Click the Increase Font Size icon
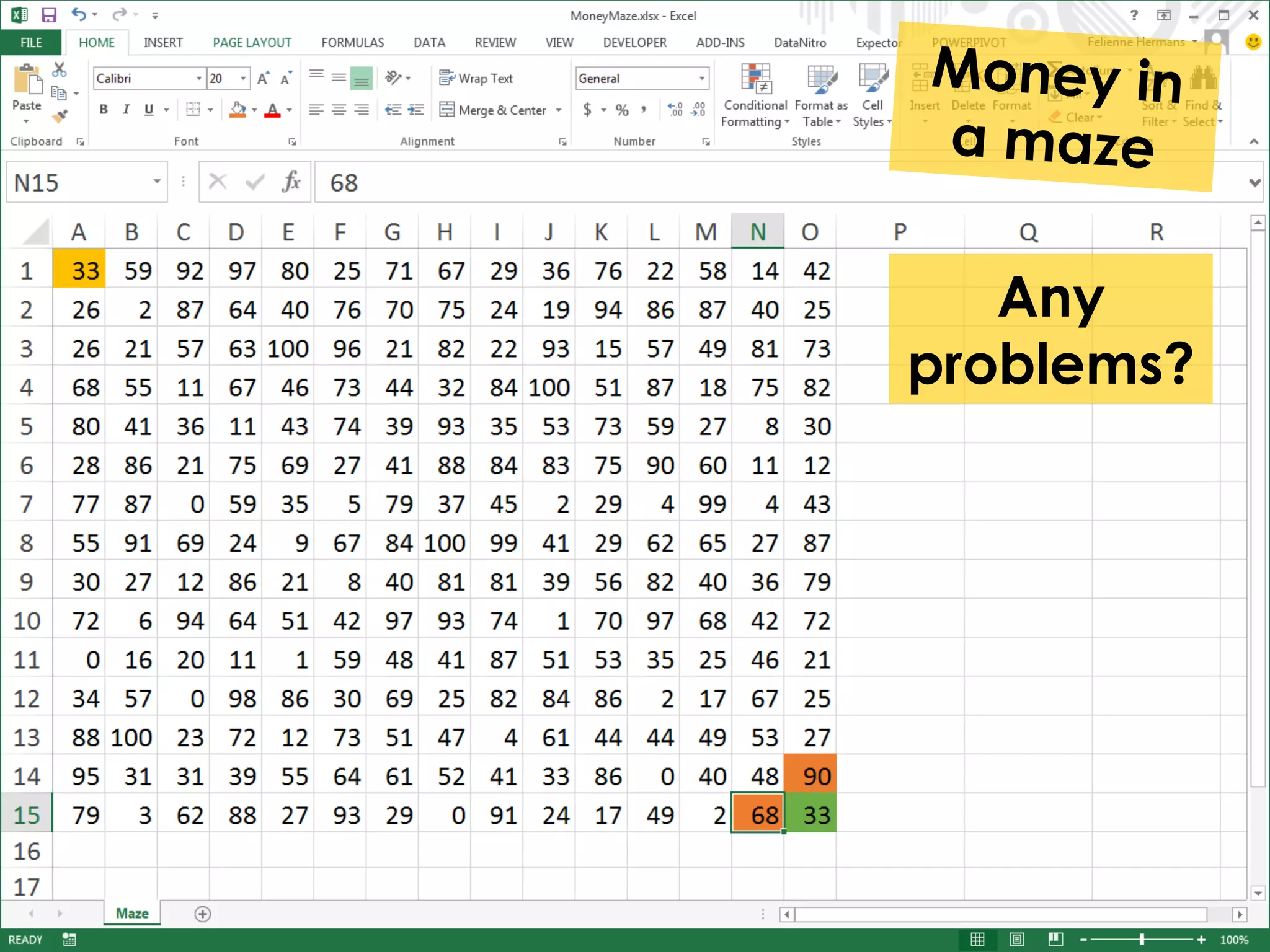Screen dimensions: 1270x952 (x=263, y=79)
